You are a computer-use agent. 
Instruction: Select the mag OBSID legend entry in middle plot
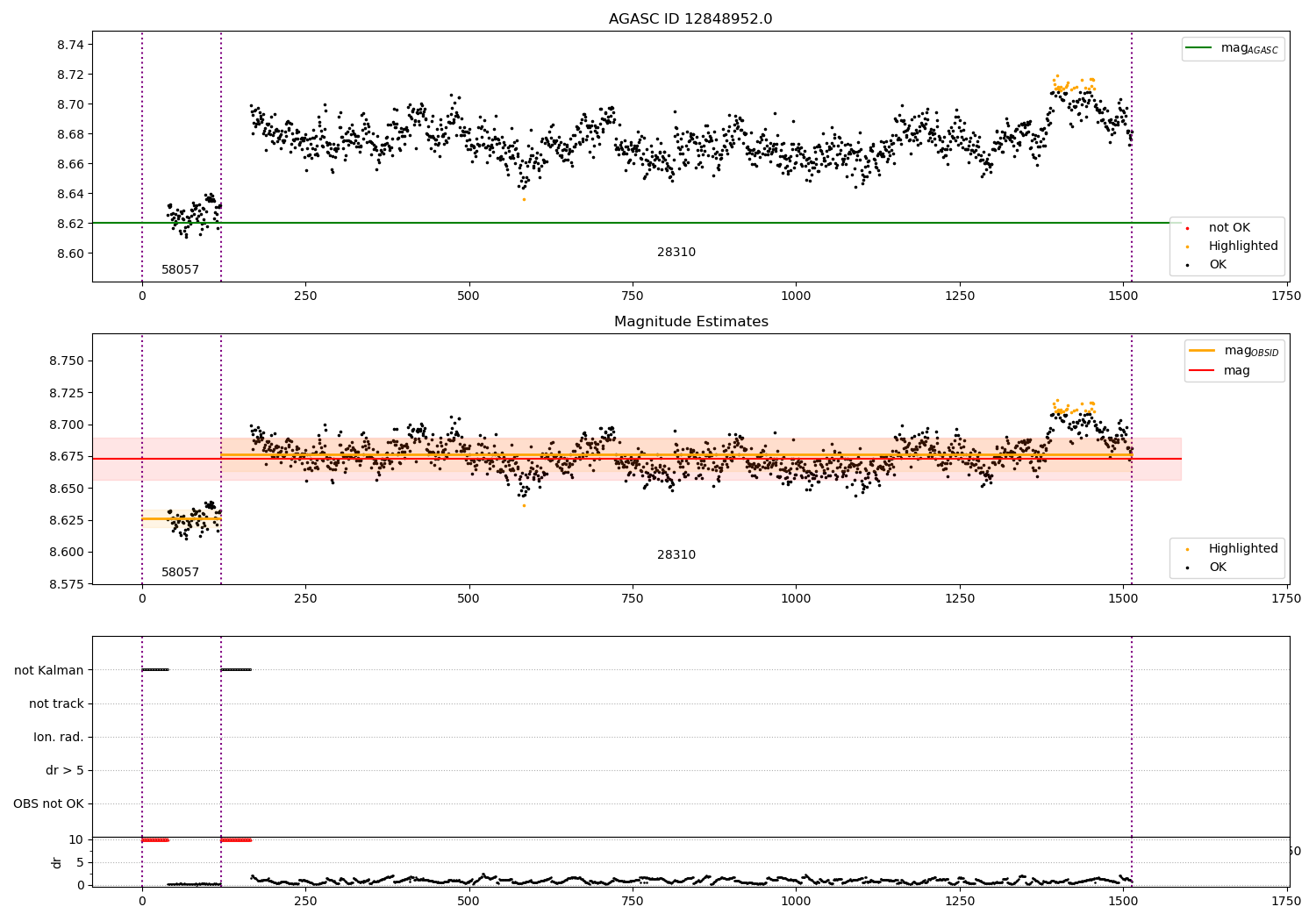(1234, 351)
